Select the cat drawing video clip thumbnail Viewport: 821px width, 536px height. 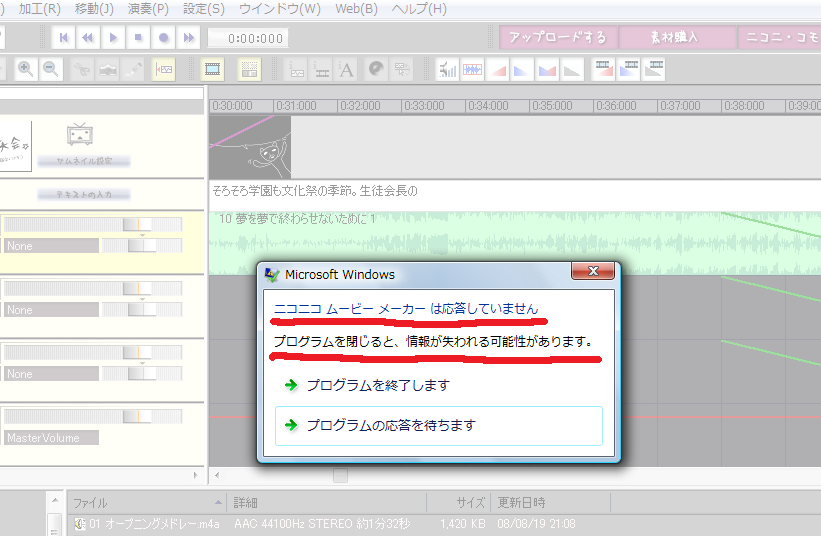(x=250, y=147)
